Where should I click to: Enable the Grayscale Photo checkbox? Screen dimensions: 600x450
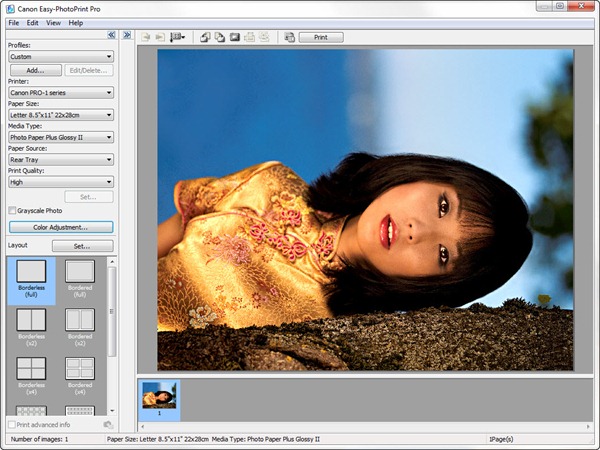coord(12,211)
